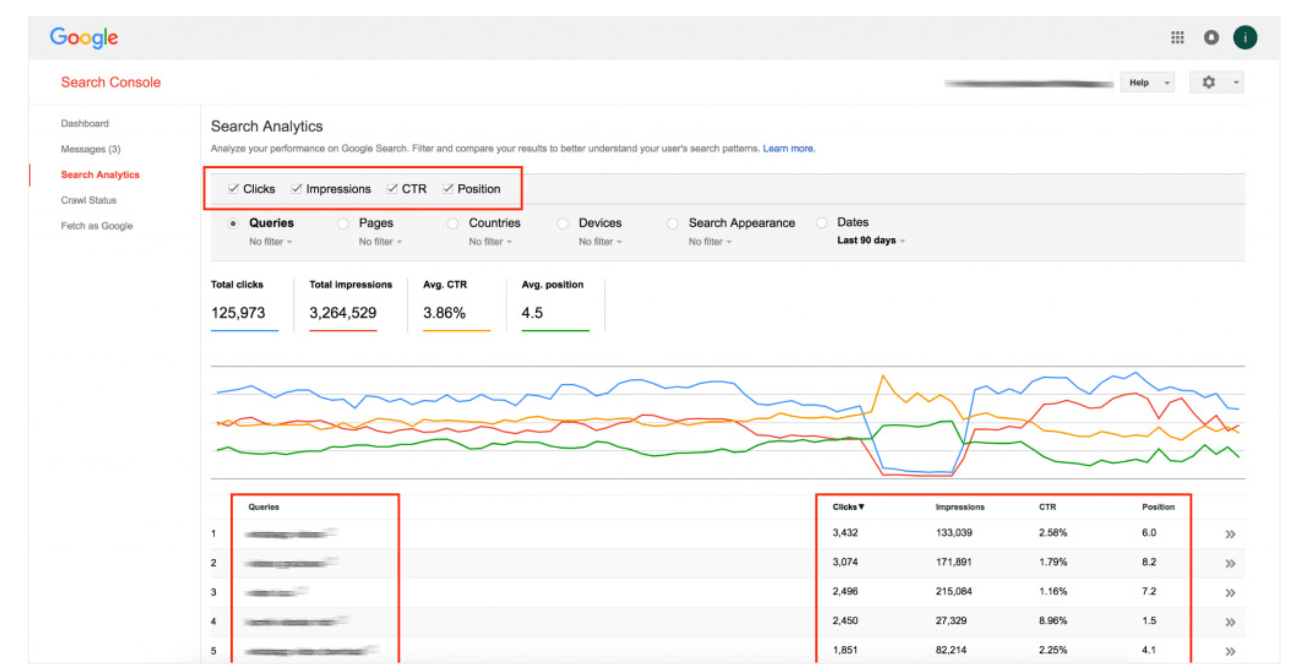Select the Dates radio button

[822, 223]
